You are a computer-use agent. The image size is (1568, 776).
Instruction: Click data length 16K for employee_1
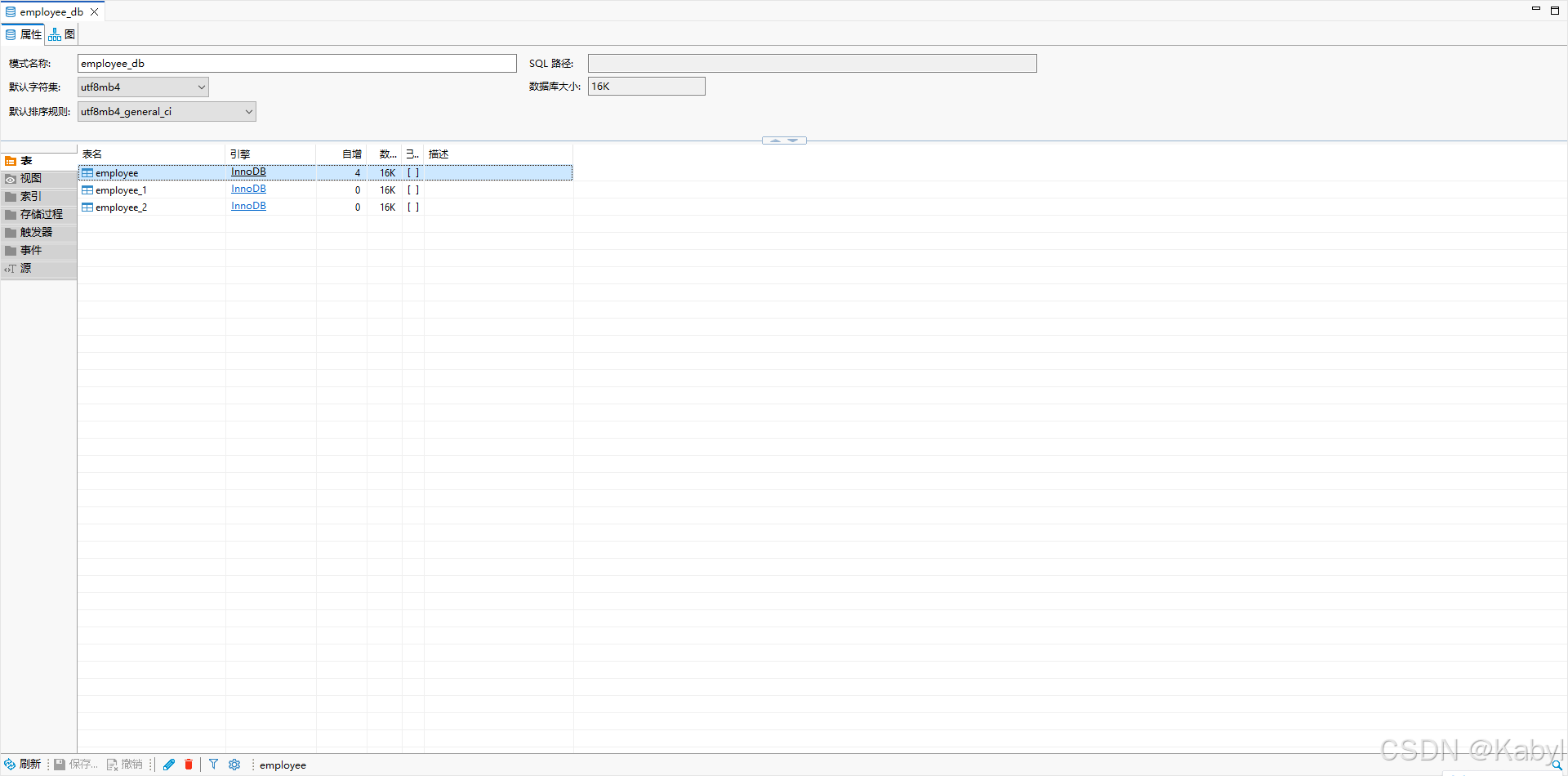[387, 190]
